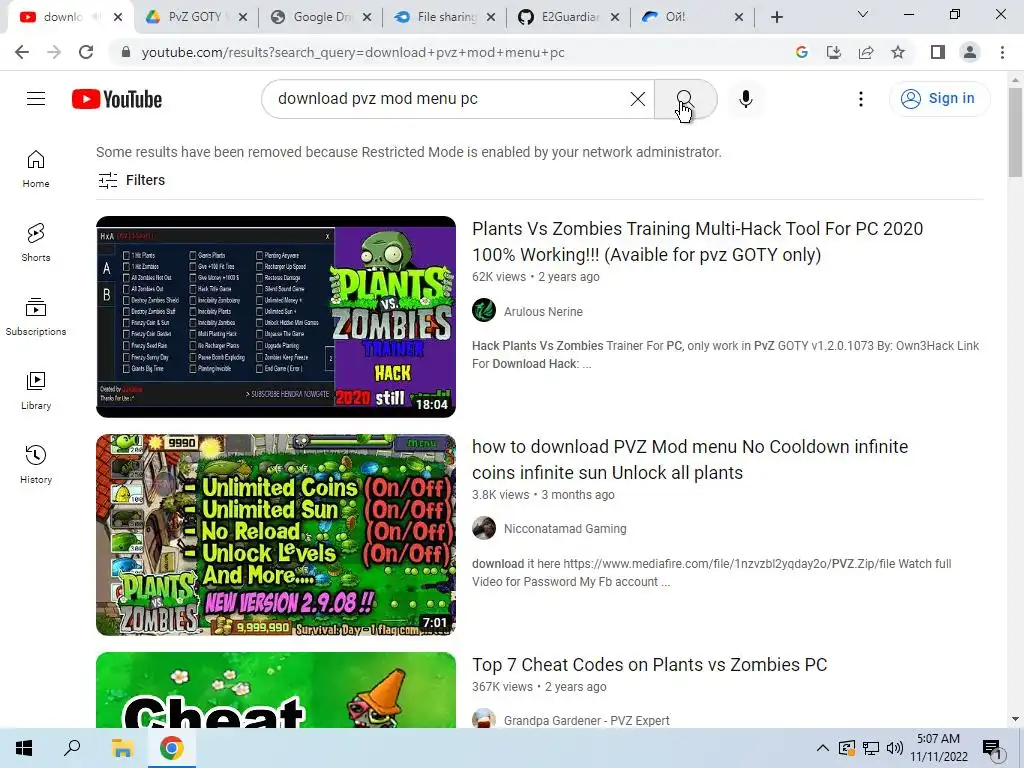1024x768 pixels.
Task: Open the YouTube guide hamburger menu
Action: 36,99
